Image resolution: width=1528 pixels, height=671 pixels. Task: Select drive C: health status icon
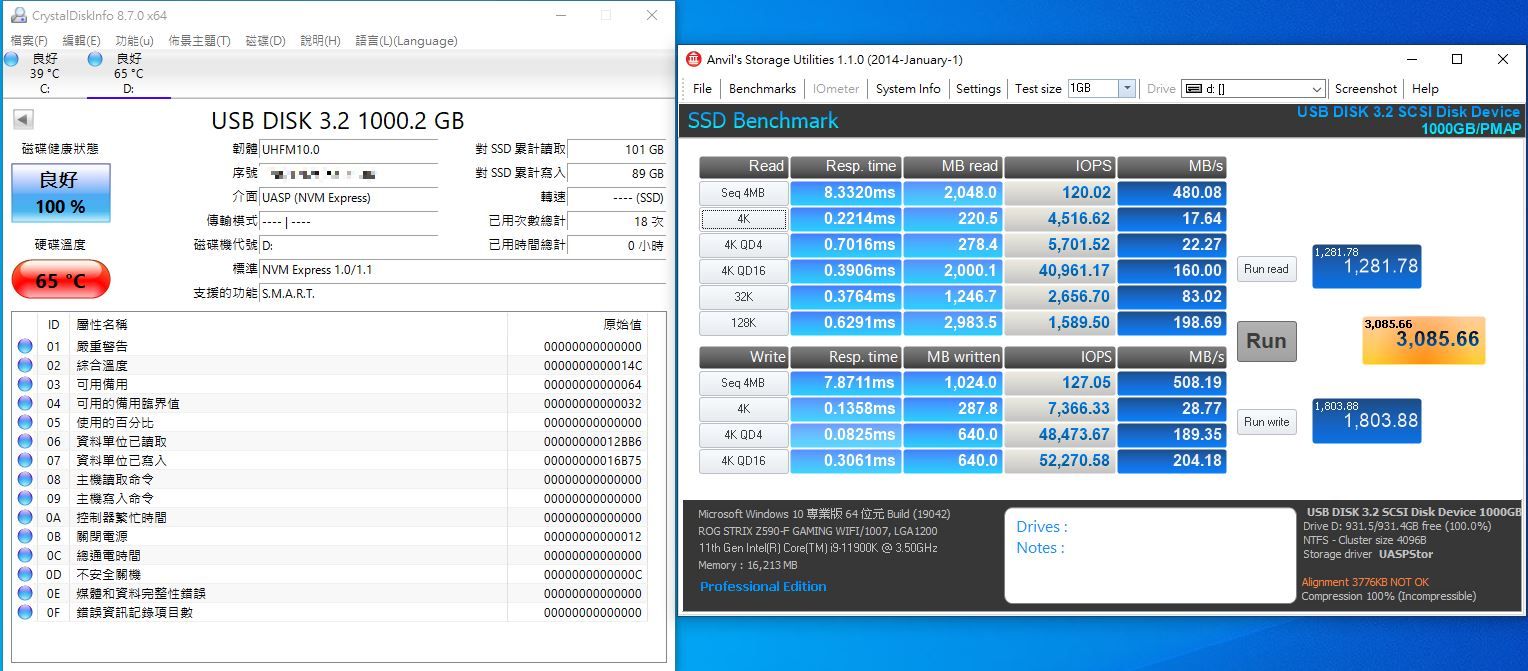tap(12, 59)
